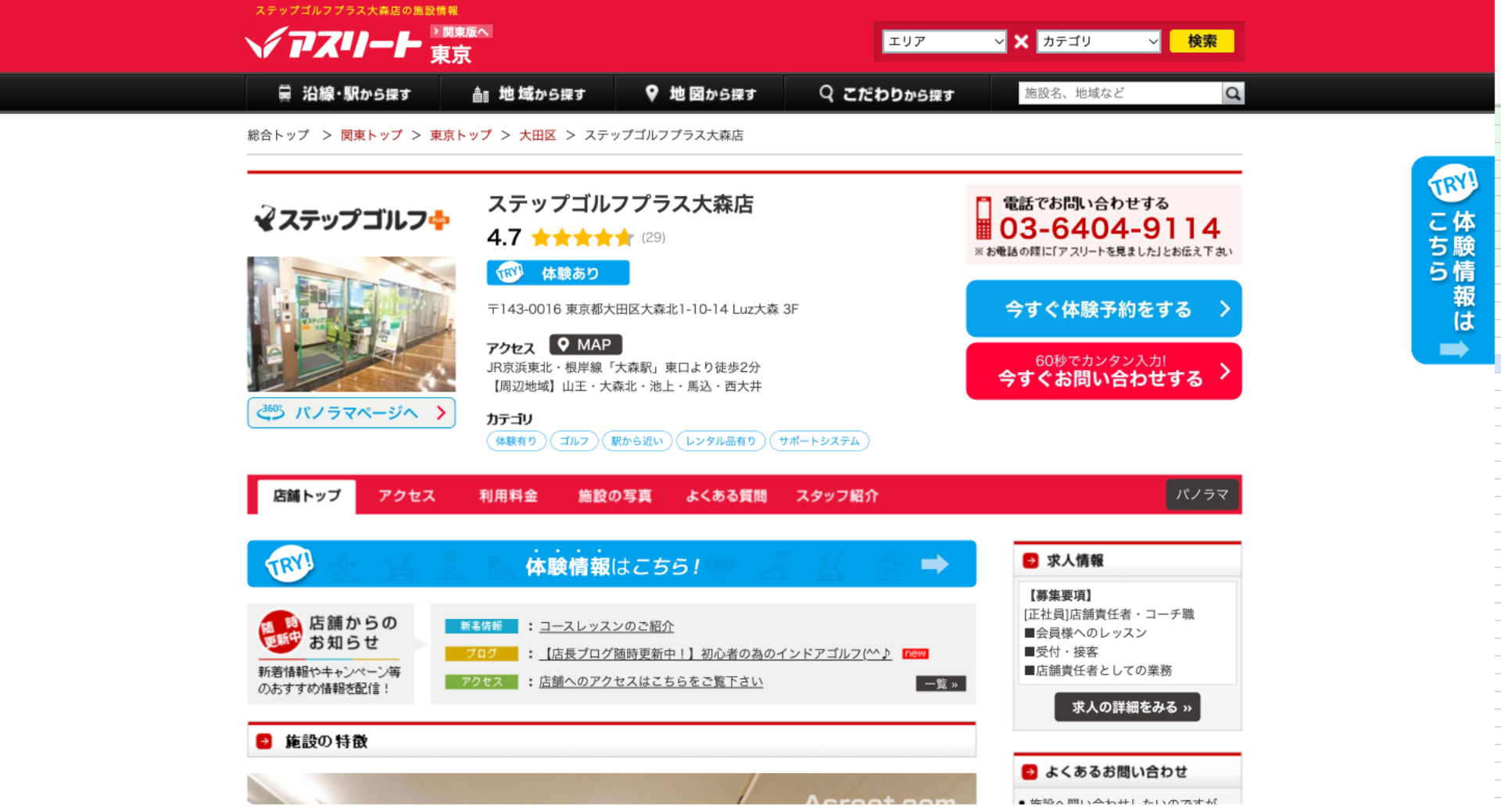Focus the 施設名、地域など search field

[x=1120, y=94]
